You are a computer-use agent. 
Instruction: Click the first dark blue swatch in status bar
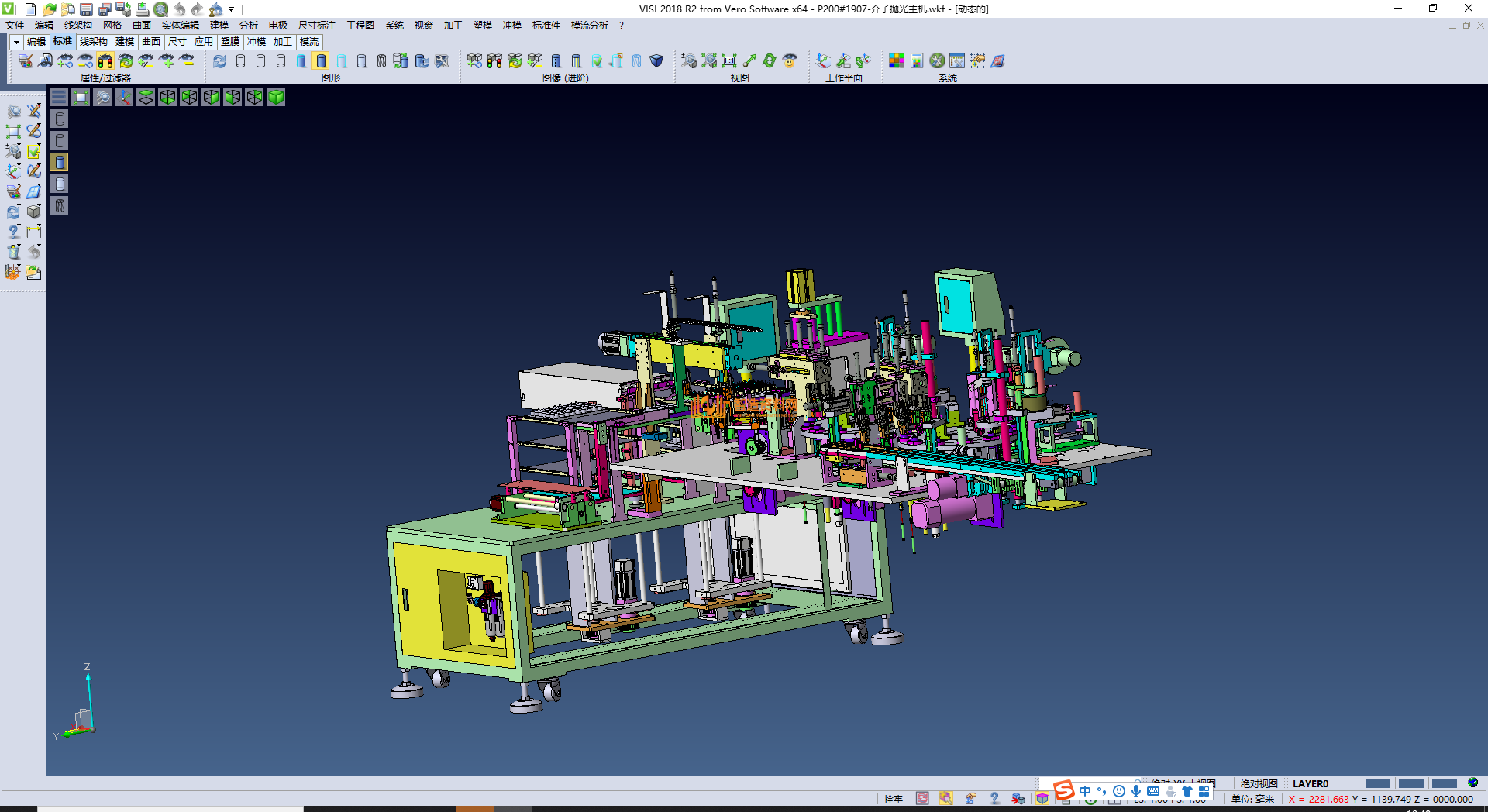coord(1377,783)
